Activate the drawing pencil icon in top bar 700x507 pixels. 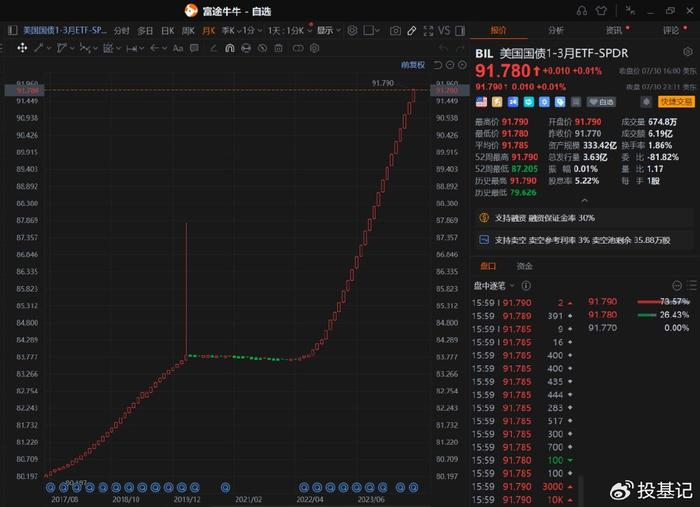coord(412,31)
